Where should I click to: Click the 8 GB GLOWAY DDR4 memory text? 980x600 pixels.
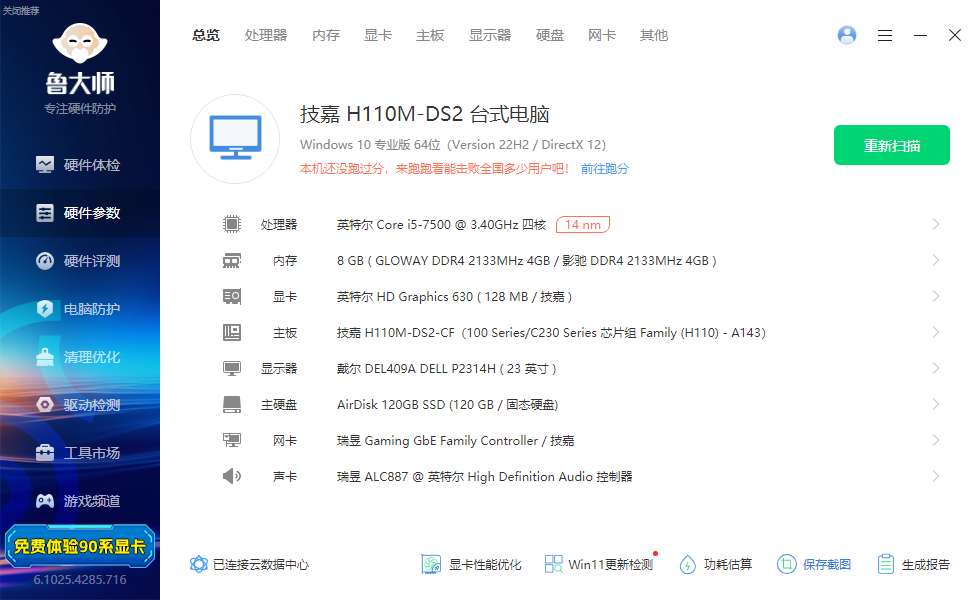[x=526, y=261]
